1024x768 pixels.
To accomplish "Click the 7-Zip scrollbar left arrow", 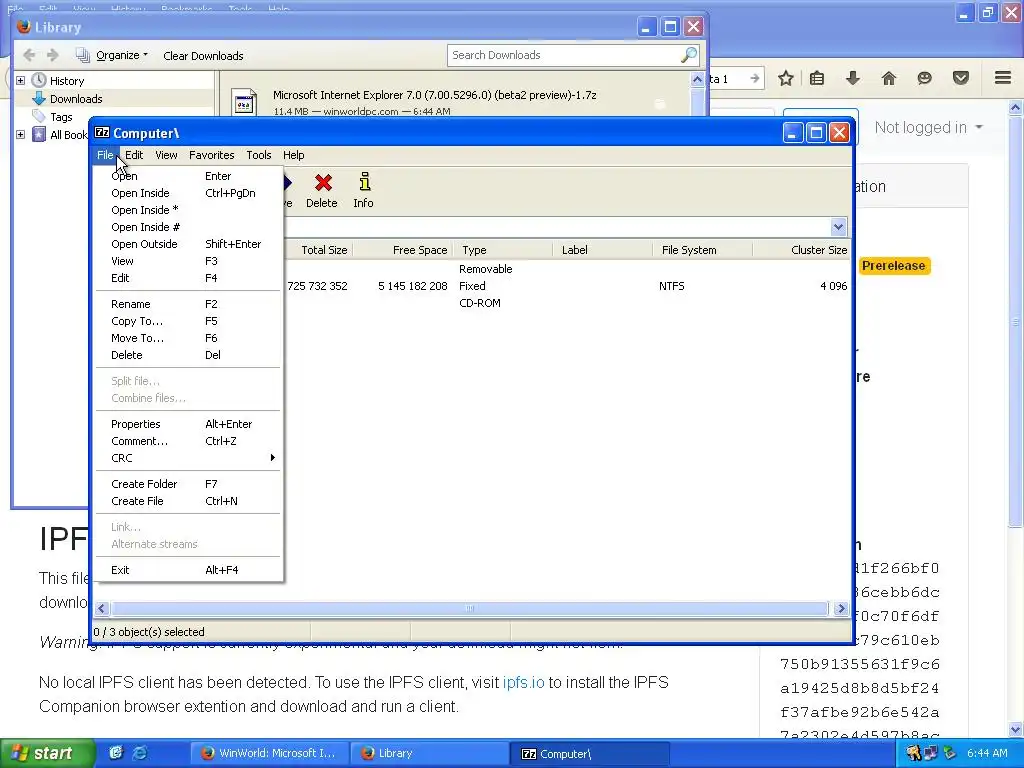I will [x=101, y=609].
